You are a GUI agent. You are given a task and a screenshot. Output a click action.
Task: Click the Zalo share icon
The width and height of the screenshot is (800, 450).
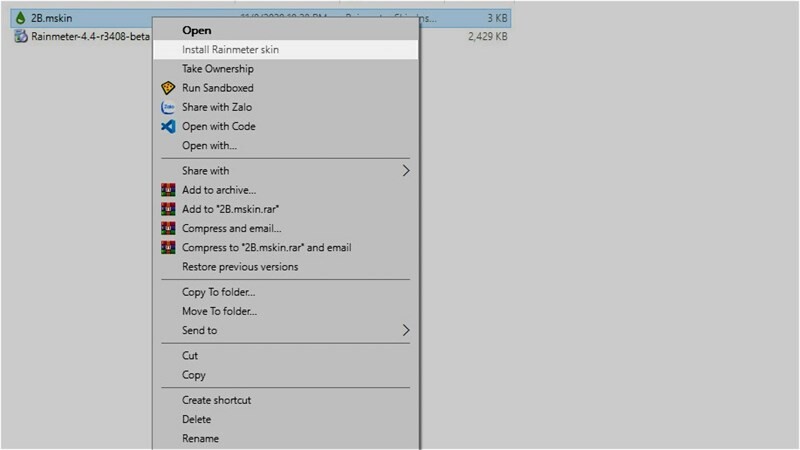click(x=168, y=107)
